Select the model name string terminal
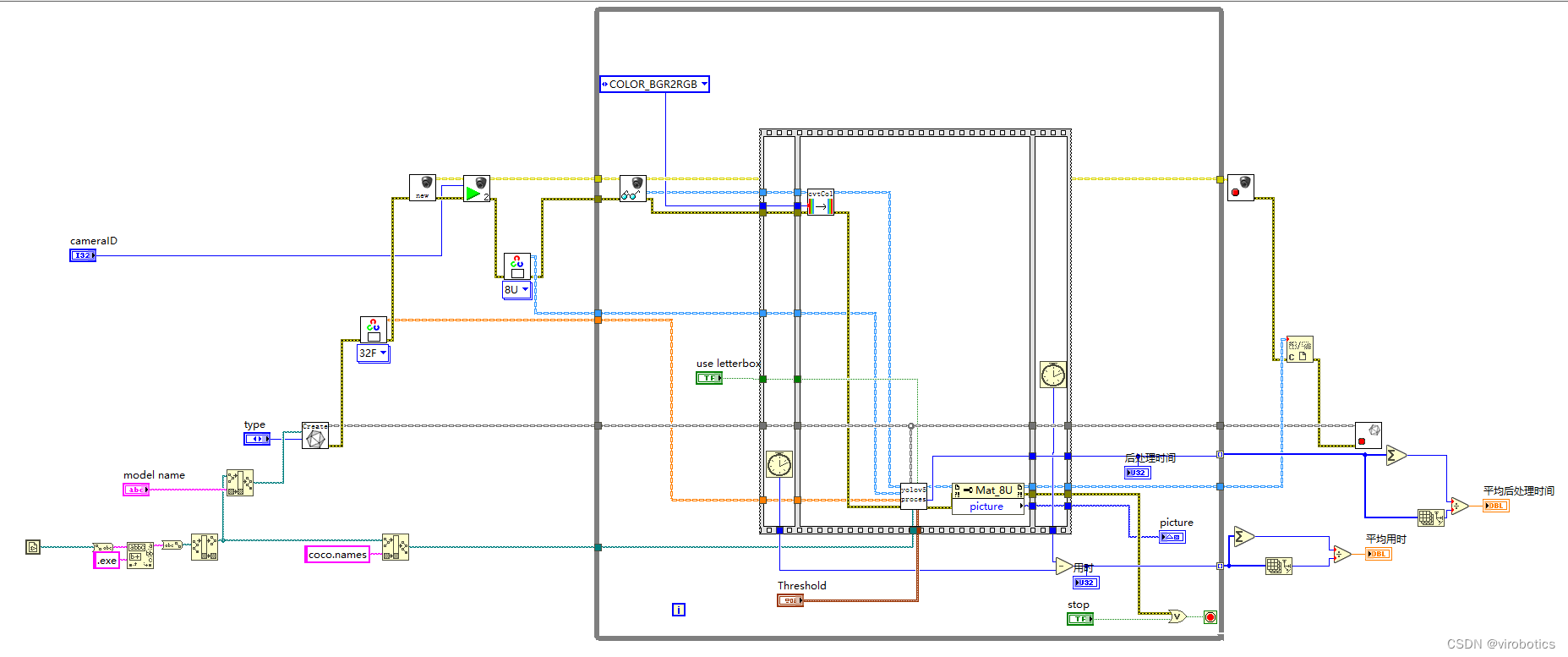 coord(136,490)
